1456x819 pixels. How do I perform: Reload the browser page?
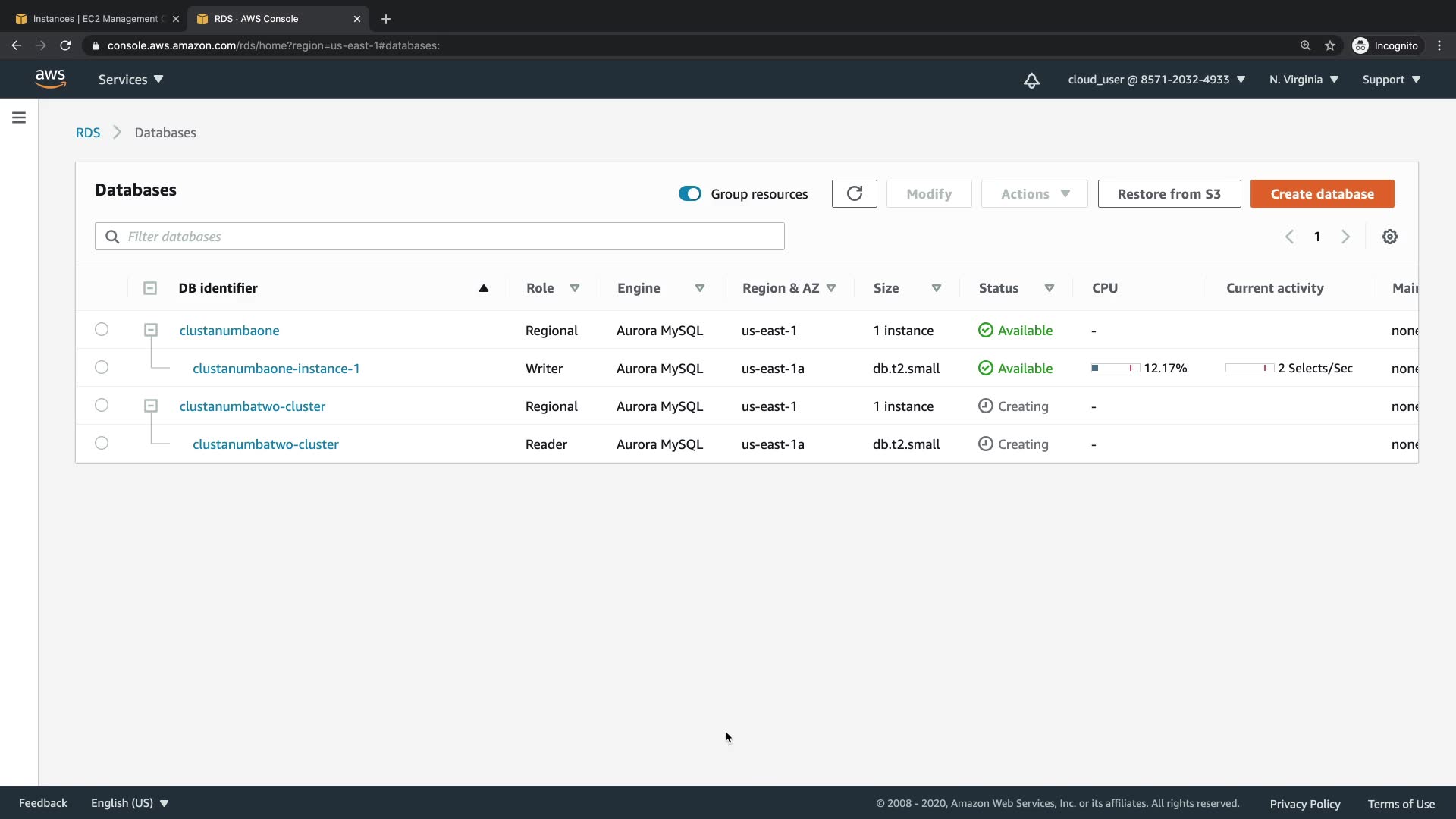[65, 45]
